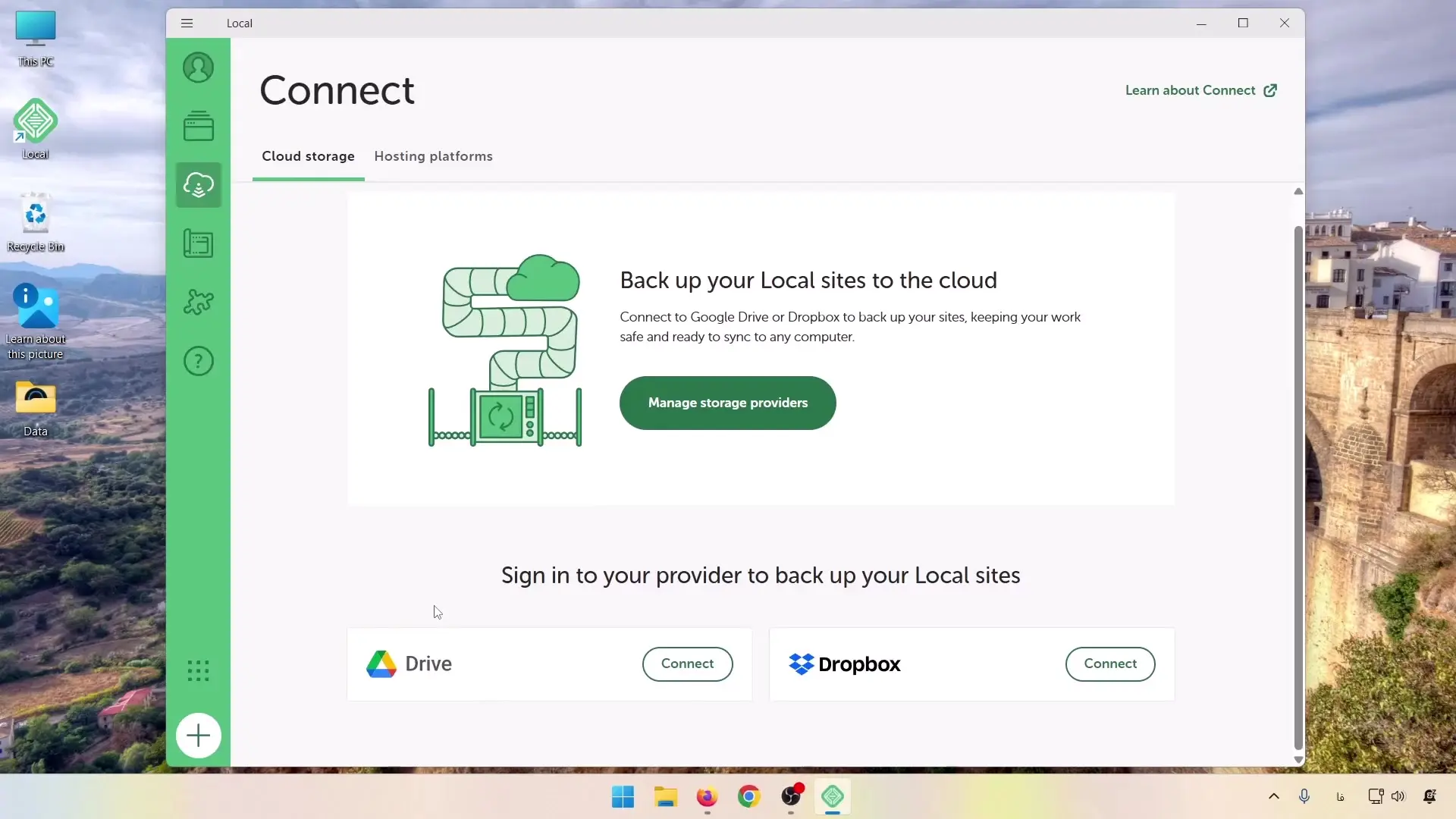Maximize the Local window
The height and width of the screenshot is (819, 1456).
tap(1243, 24)
